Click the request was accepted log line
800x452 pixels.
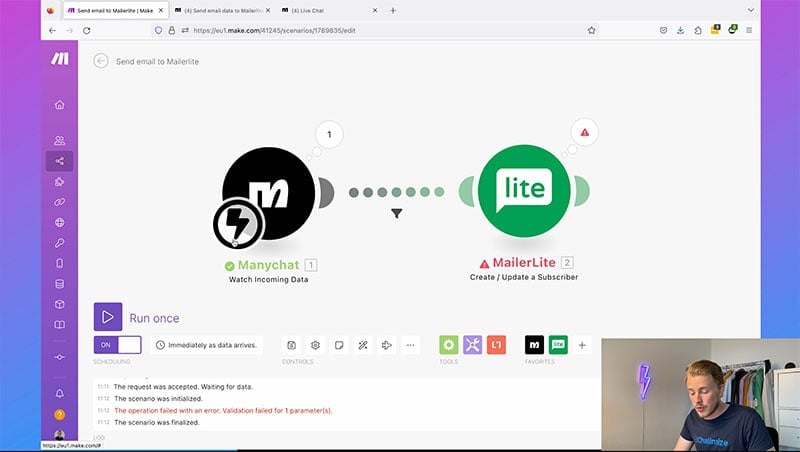click(x=183, y=387)
